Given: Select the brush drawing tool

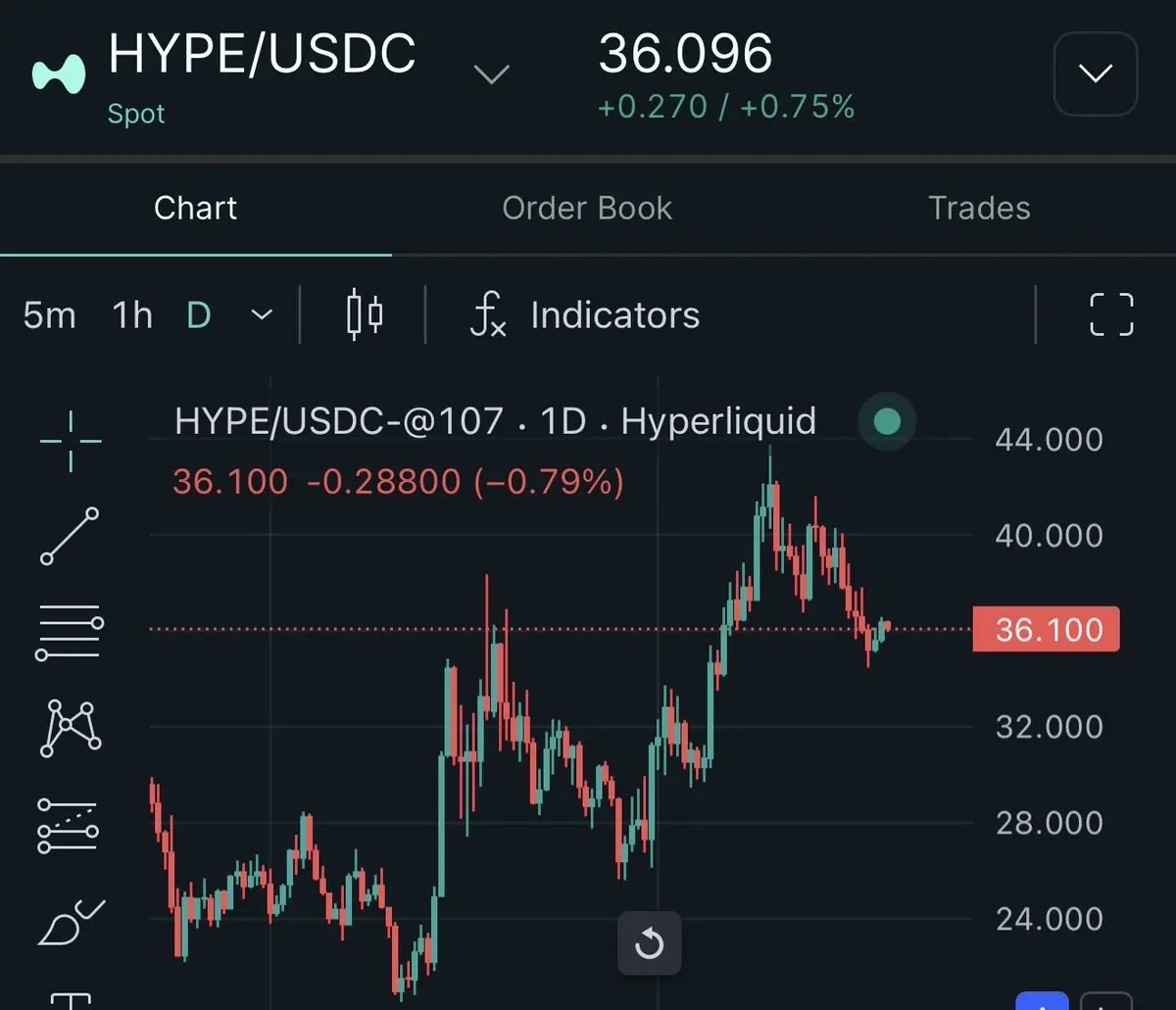Looking at the screenshot, I should pos(71,921).
